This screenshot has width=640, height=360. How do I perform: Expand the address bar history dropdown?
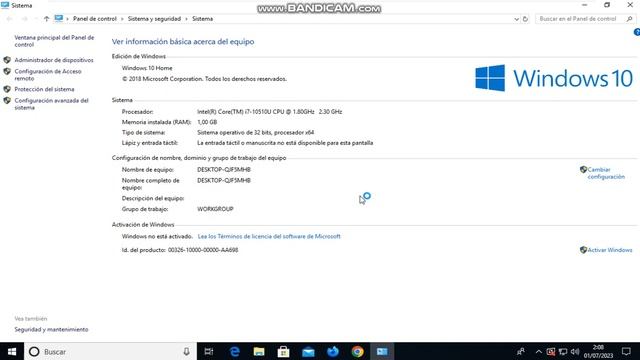point(516,19)
